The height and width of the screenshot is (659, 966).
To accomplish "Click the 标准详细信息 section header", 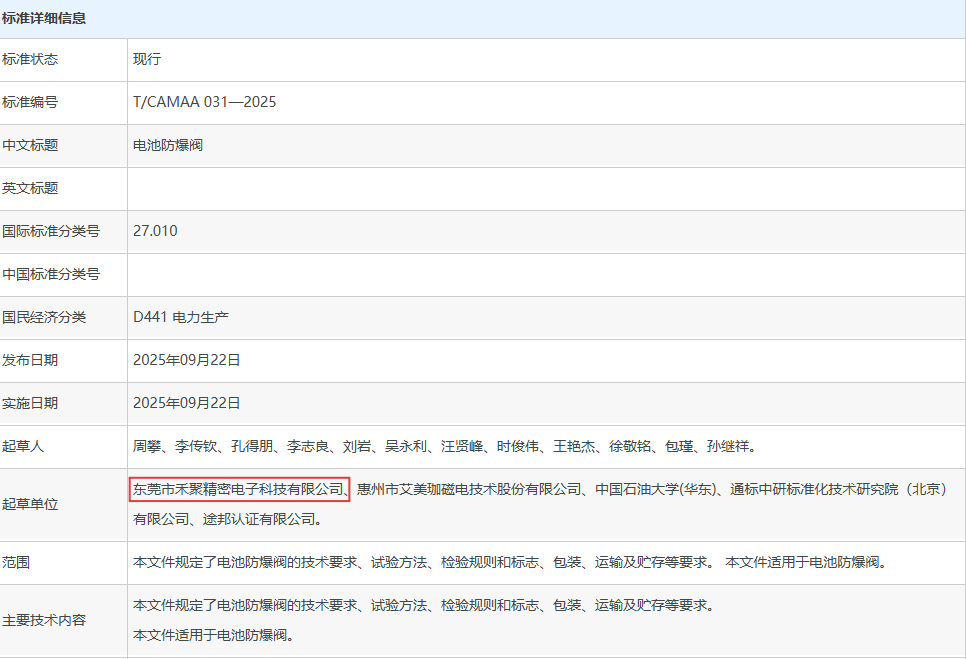I will coord(44,18).
